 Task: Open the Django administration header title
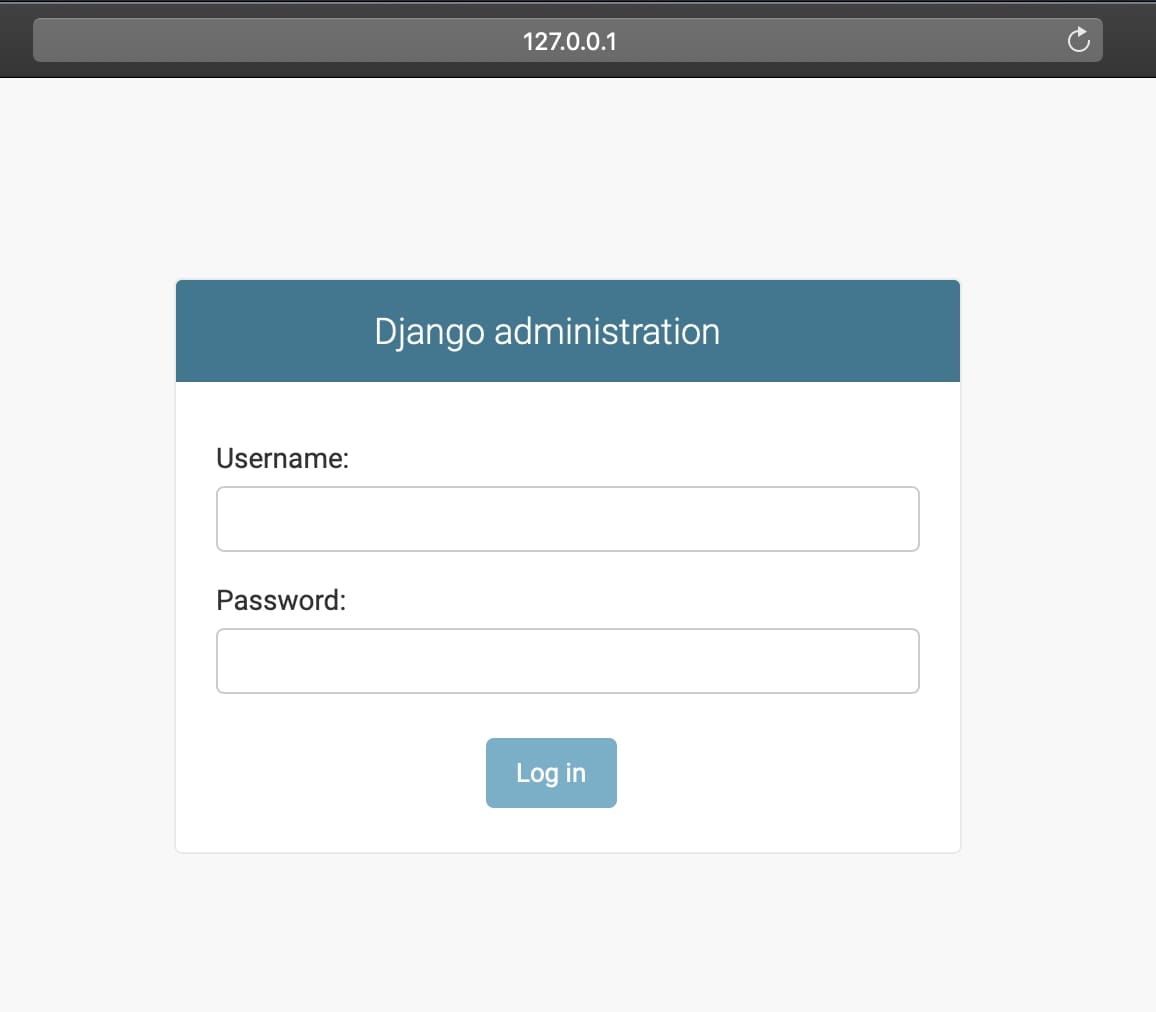(x=547, y=332)
